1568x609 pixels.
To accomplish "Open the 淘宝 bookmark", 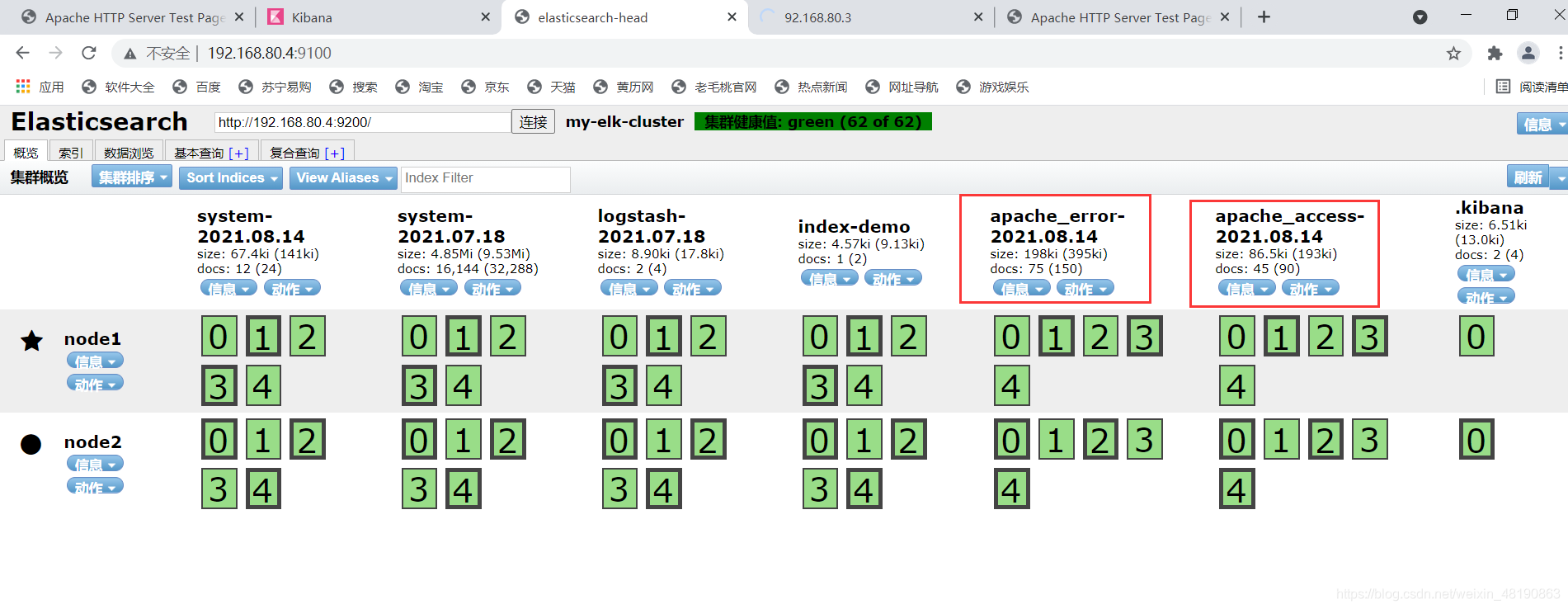I will [x=419, y=87].
